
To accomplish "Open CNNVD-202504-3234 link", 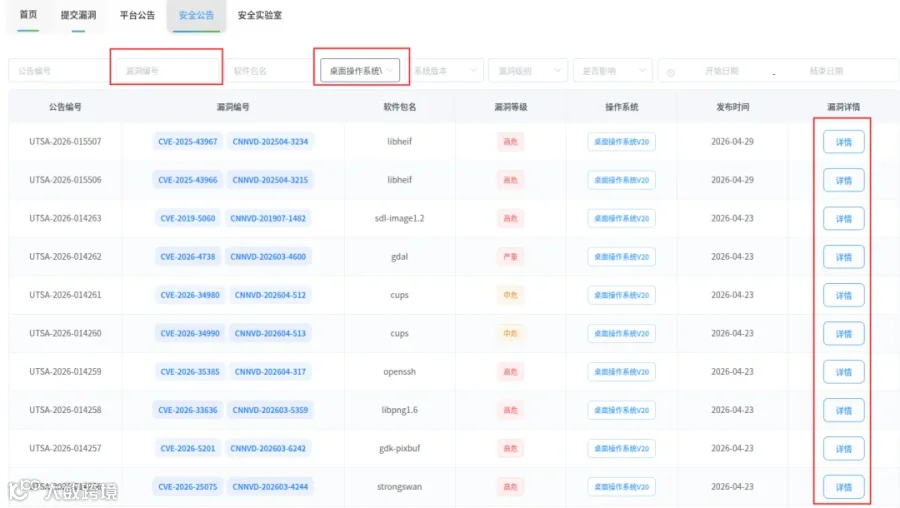I will (x=270, y=141).
